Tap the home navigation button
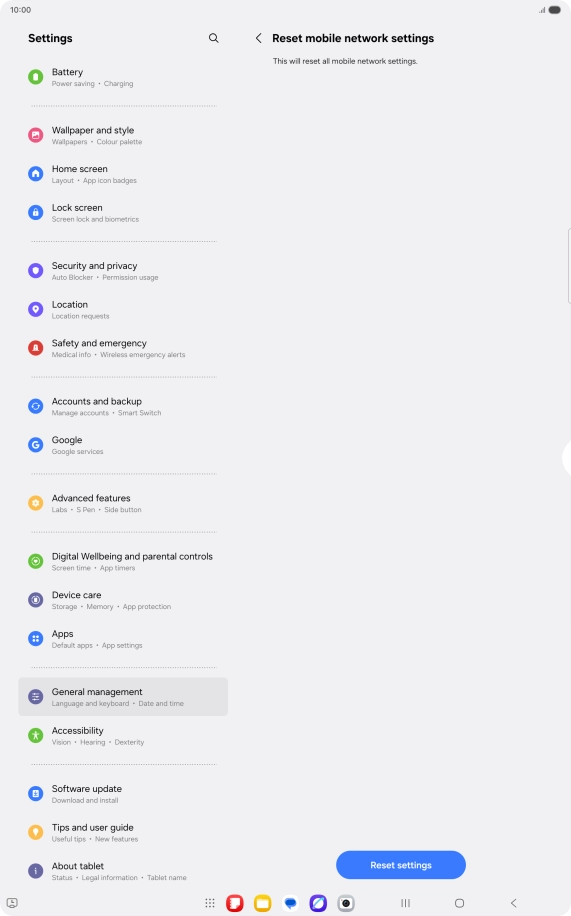Viewport: 571px width, 916px height. [459, 903]
